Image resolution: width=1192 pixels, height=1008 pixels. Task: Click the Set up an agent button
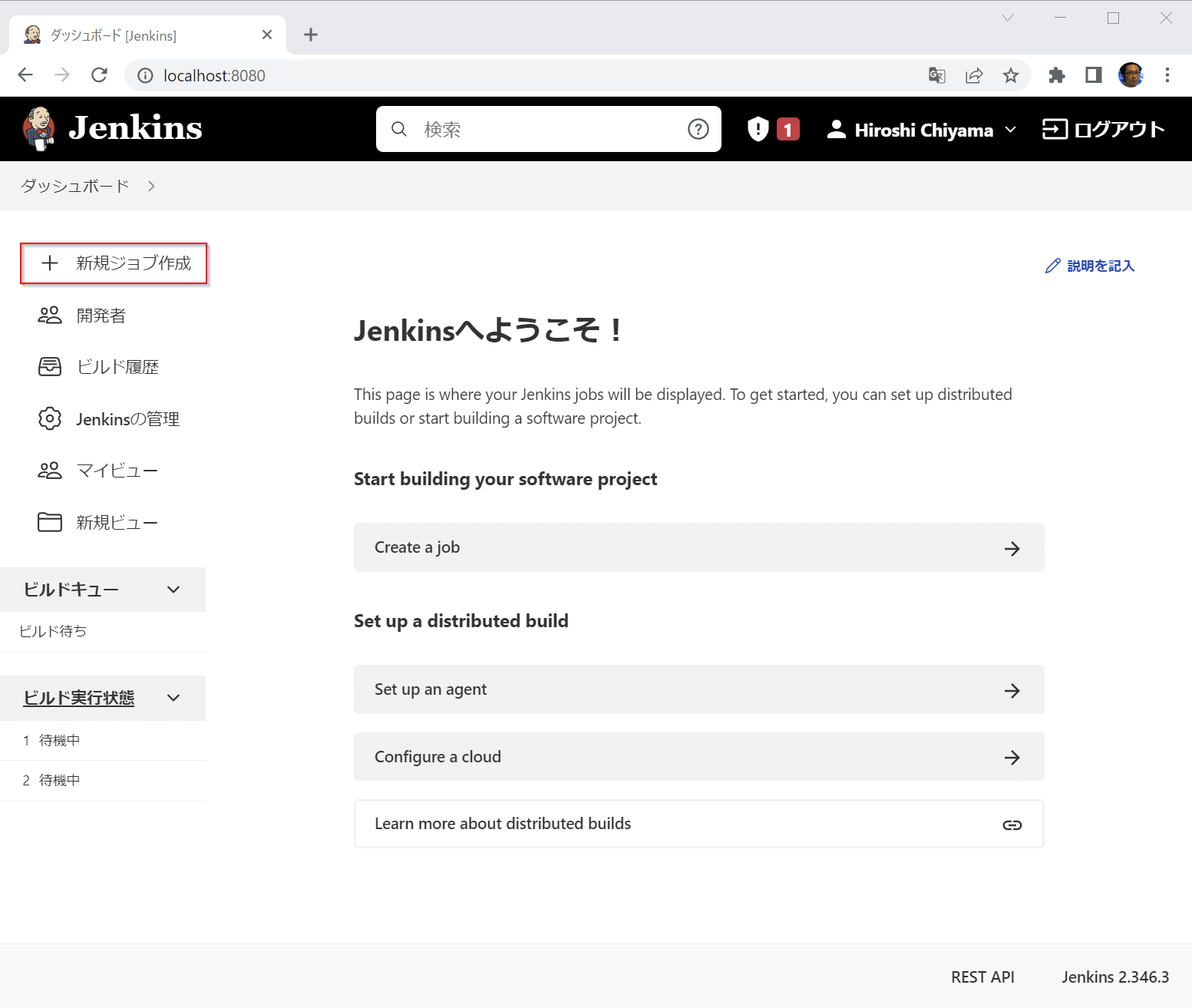coord(698,689)
